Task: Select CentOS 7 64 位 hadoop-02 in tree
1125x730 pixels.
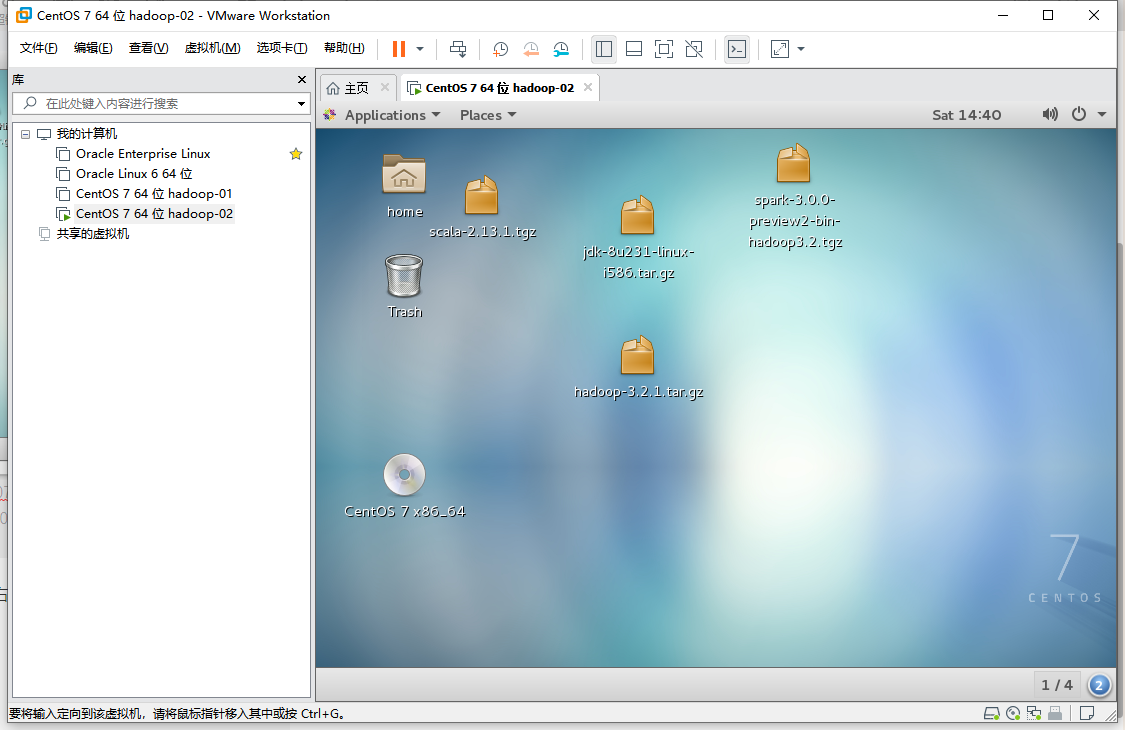Action: click(154, 214)
